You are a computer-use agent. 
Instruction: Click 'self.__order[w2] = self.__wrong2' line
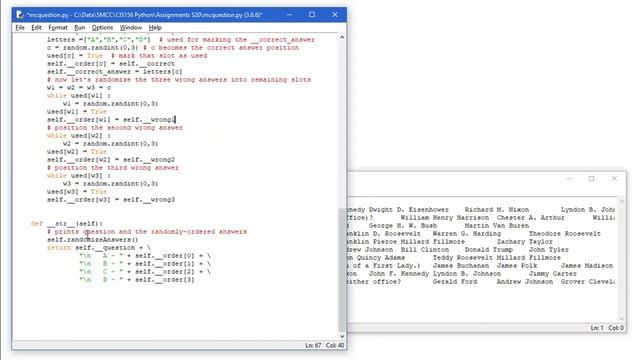point(111,160)
